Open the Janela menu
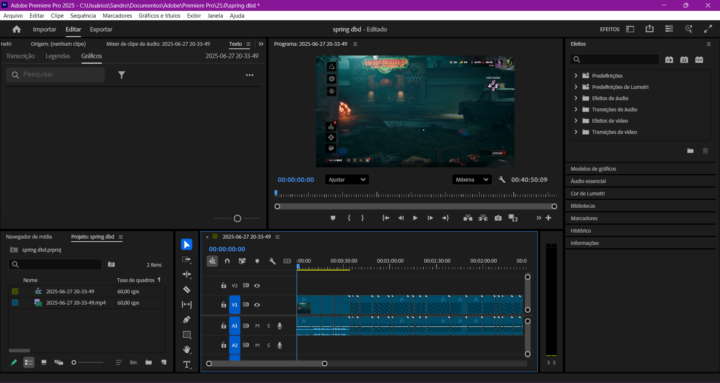720x383 pixels. [215, 16]
